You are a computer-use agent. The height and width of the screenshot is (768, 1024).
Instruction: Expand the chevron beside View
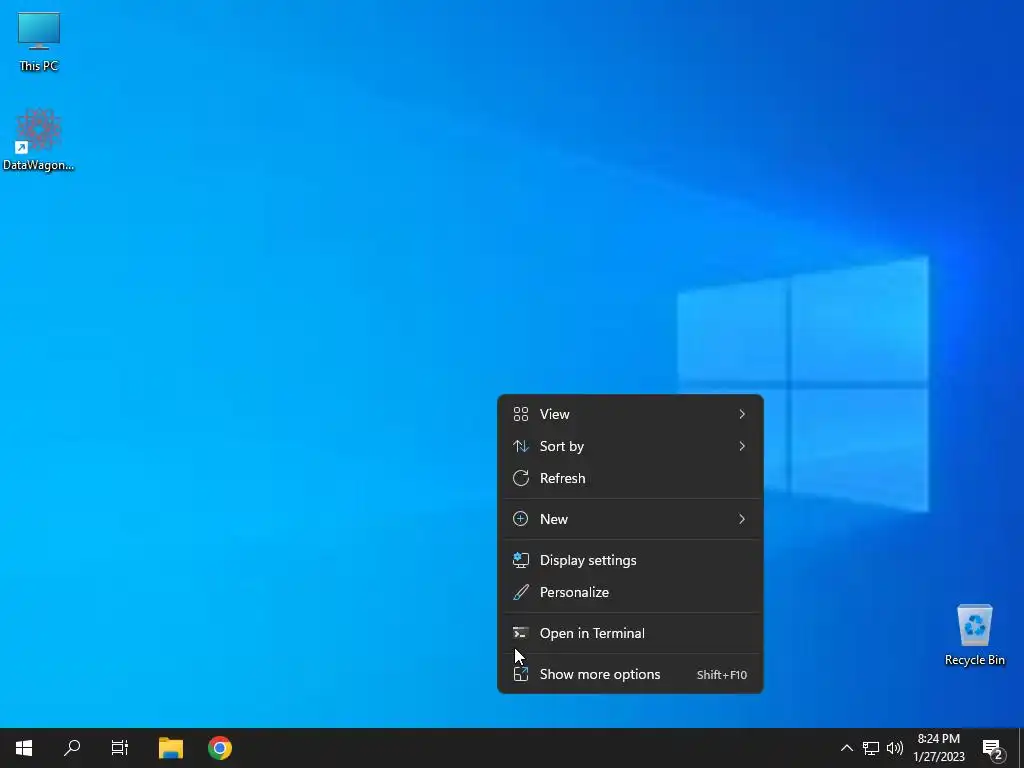point(742,414)
